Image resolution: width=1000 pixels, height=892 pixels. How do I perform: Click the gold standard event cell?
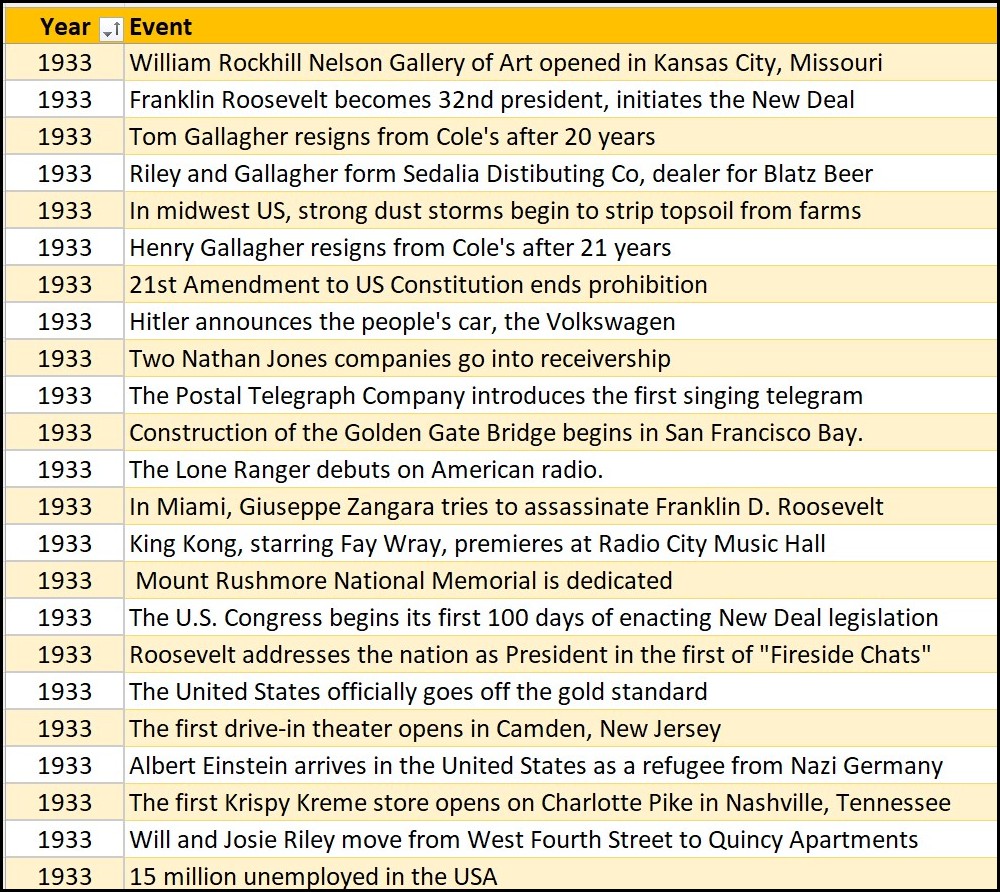pyautogui.click(x=418, y=692)
